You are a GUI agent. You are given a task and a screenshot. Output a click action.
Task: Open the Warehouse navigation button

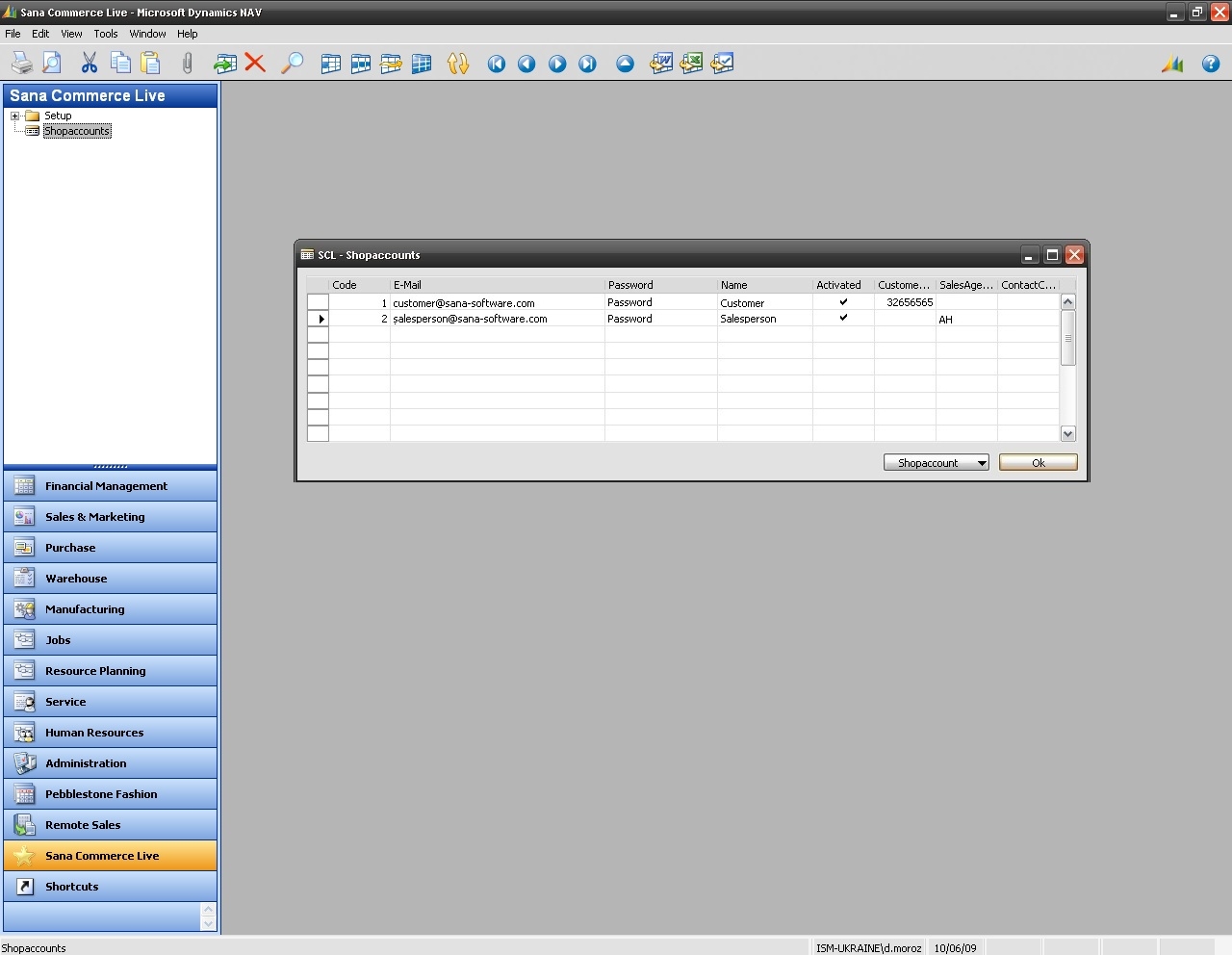[x=110, y=579]
